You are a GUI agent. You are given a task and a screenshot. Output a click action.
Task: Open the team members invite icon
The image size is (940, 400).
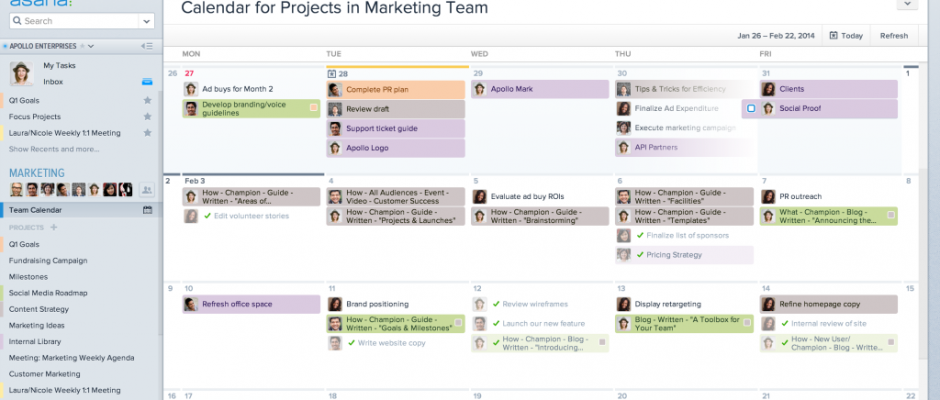coord(147,189)
